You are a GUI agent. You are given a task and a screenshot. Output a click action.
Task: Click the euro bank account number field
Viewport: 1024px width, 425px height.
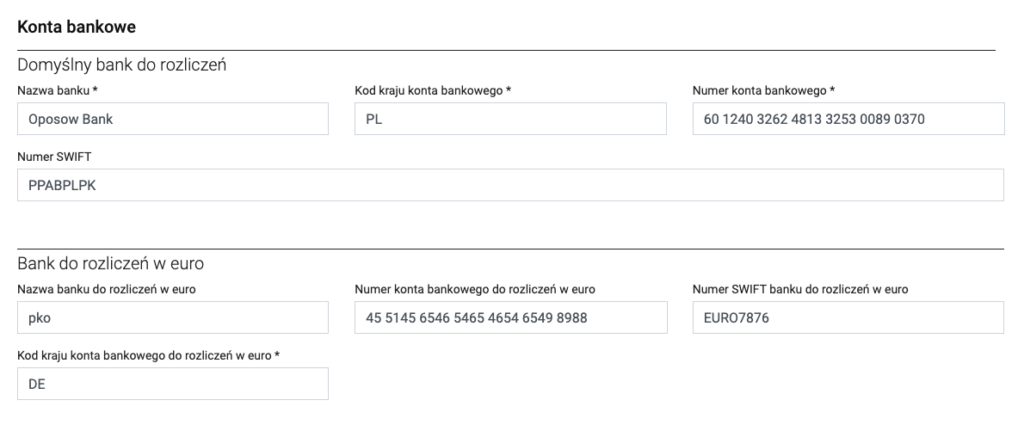click(510, 318)
